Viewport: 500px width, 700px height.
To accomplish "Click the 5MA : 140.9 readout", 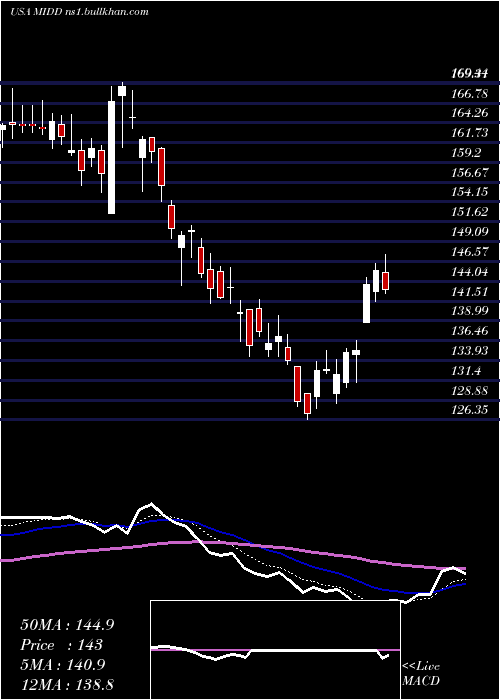I will [x=62, y=665].
